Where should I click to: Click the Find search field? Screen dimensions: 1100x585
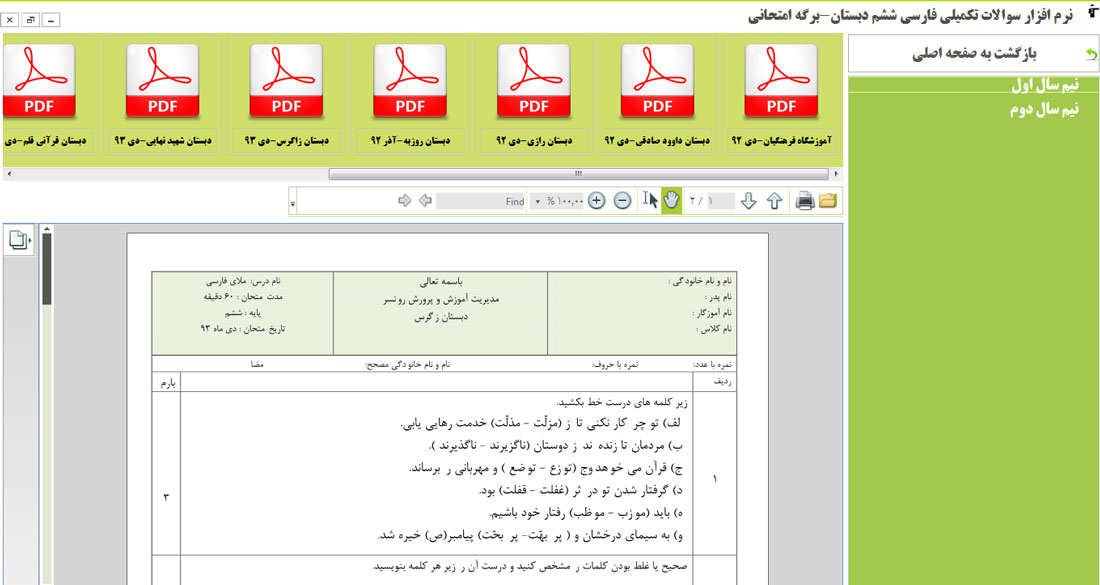coord(482,201)
